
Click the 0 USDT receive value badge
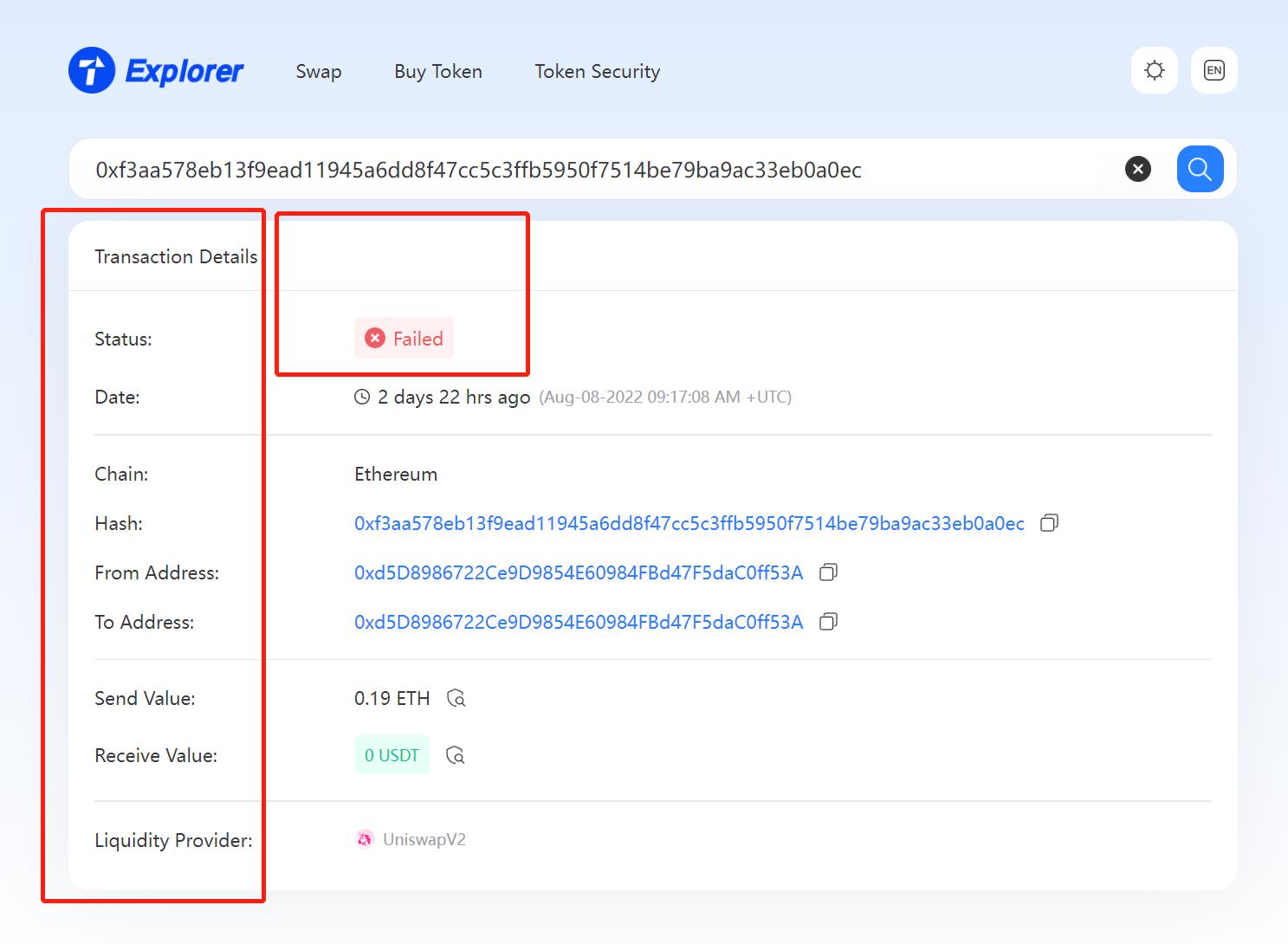pyautogui.click(x=392, y=755)
